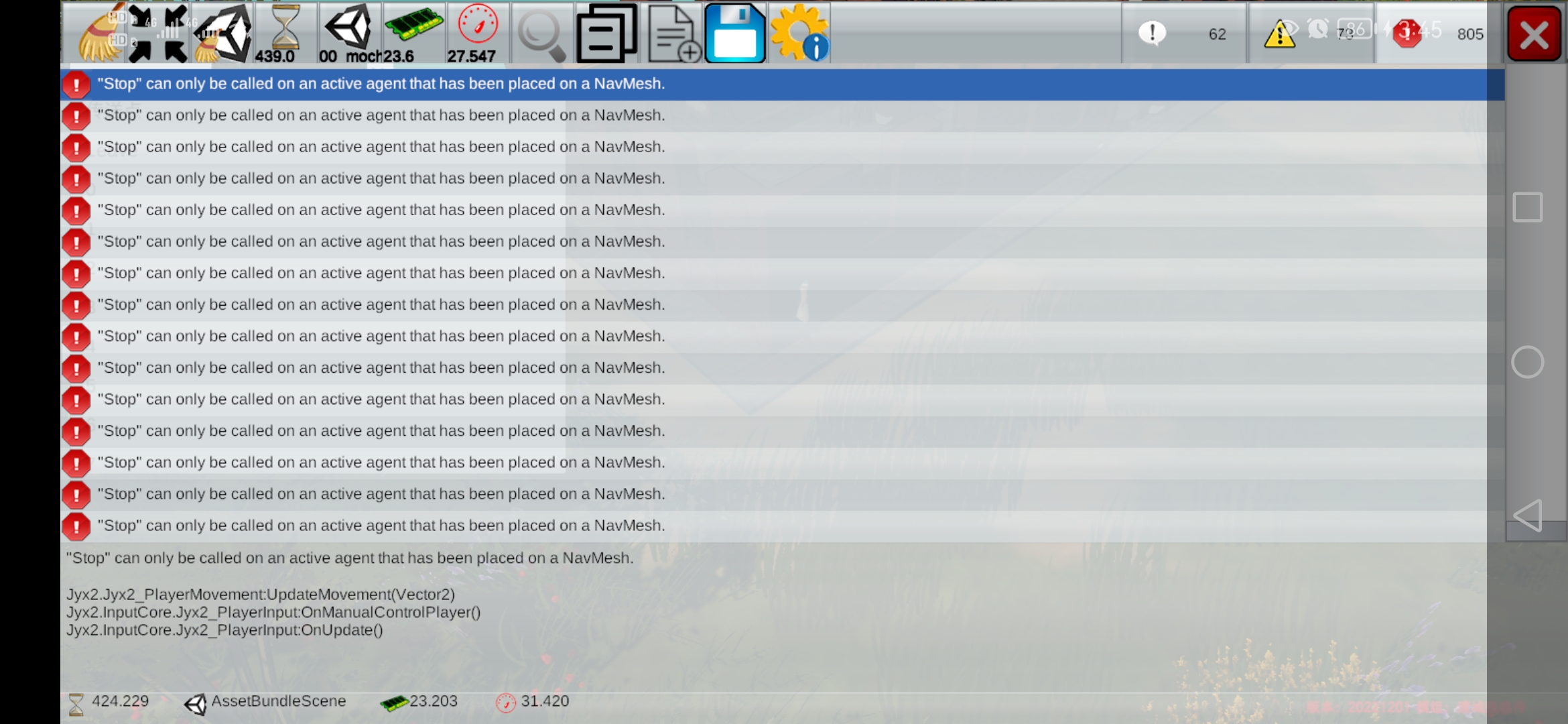This screenshot has width=1568, height=724.
Task: Open info settings gear icon
Action: [x=799, y=34]
